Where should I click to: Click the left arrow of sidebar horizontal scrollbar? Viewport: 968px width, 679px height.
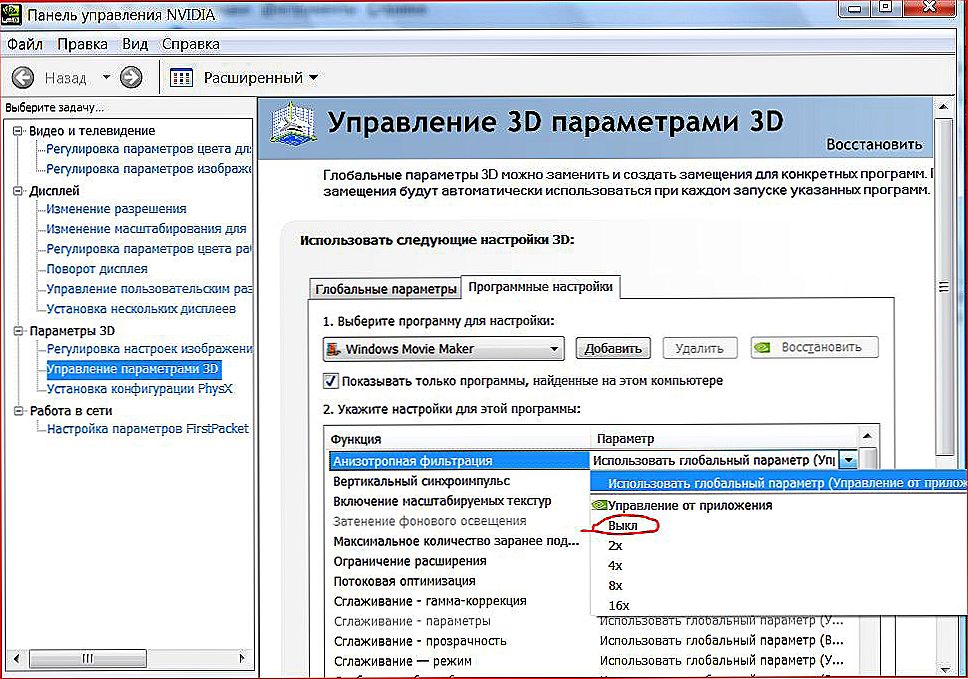[x=17, y=658]
